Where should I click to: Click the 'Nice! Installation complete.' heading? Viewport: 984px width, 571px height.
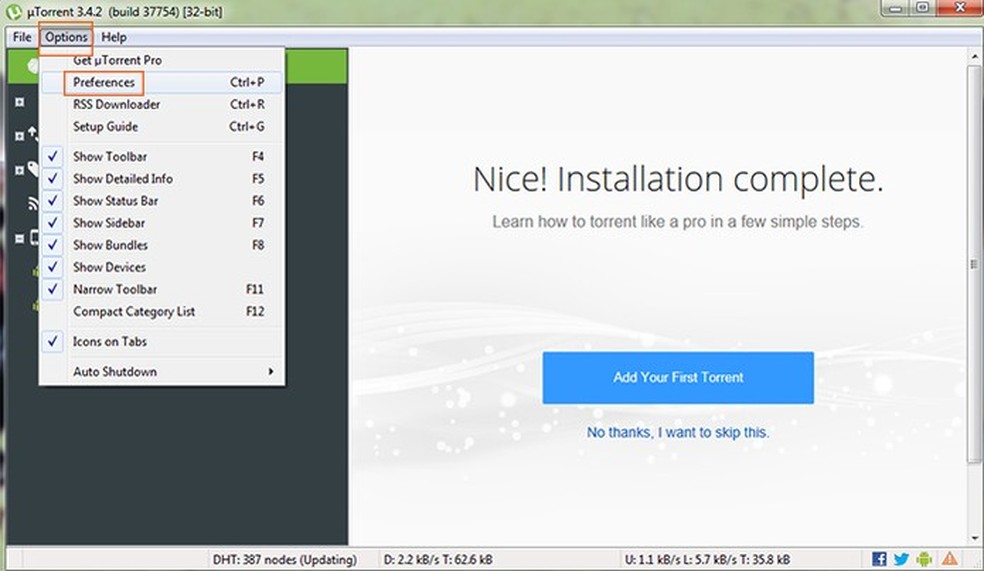(678, 179)
